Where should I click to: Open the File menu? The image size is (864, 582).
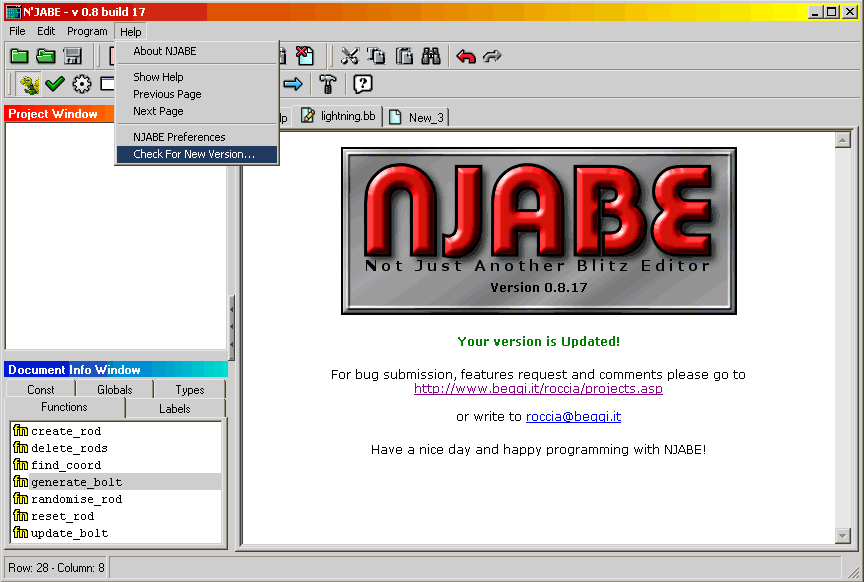tap(17, 31)
